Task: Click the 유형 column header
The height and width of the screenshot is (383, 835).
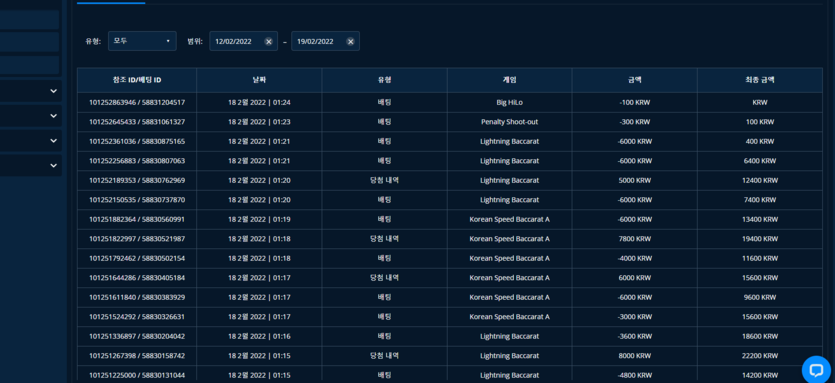Action: 384,80
